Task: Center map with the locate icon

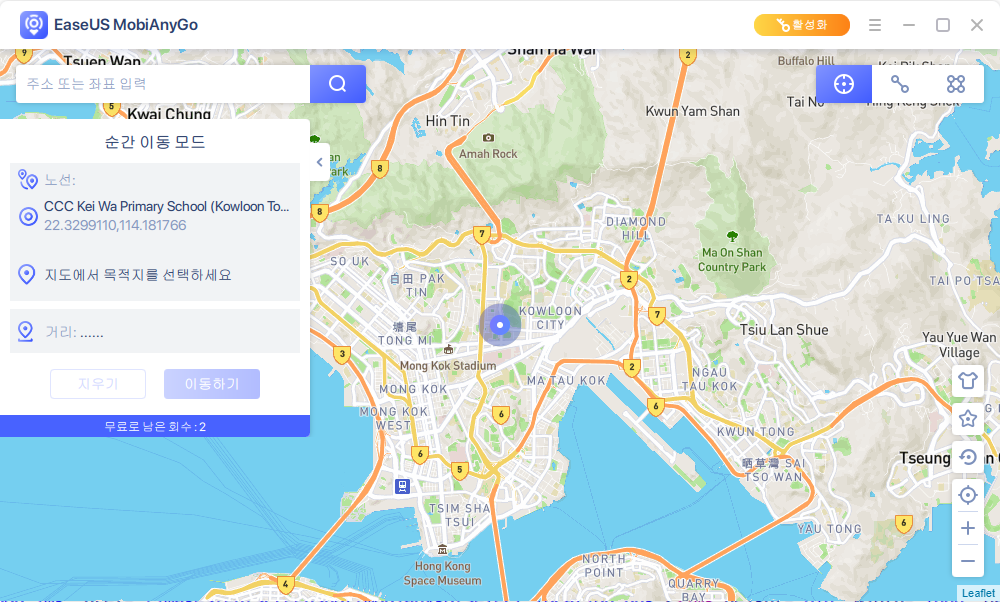Action: 967,494
